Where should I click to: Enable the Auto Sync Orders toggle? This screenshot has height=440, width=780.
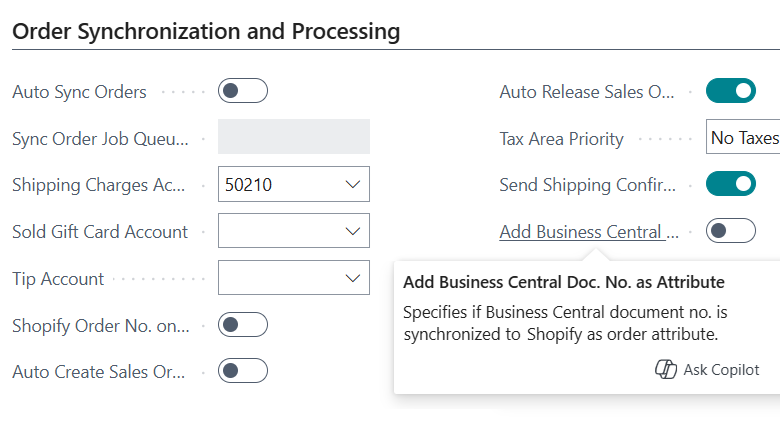click(243, 92)
